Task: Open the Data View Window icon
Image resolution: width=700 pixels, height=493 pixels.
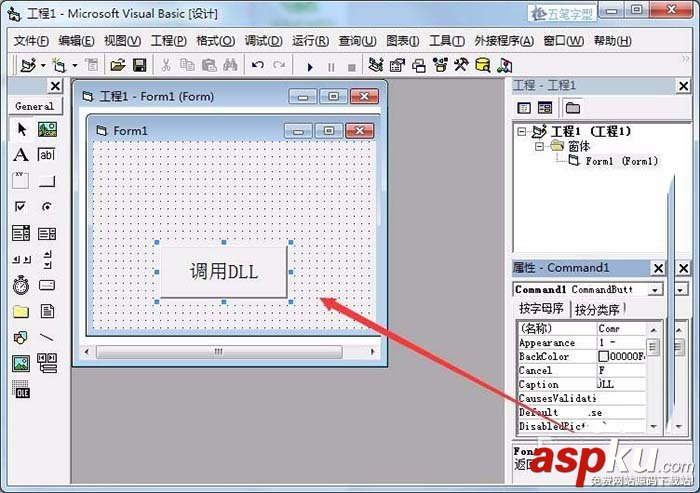Action: (x=483, y=66)
